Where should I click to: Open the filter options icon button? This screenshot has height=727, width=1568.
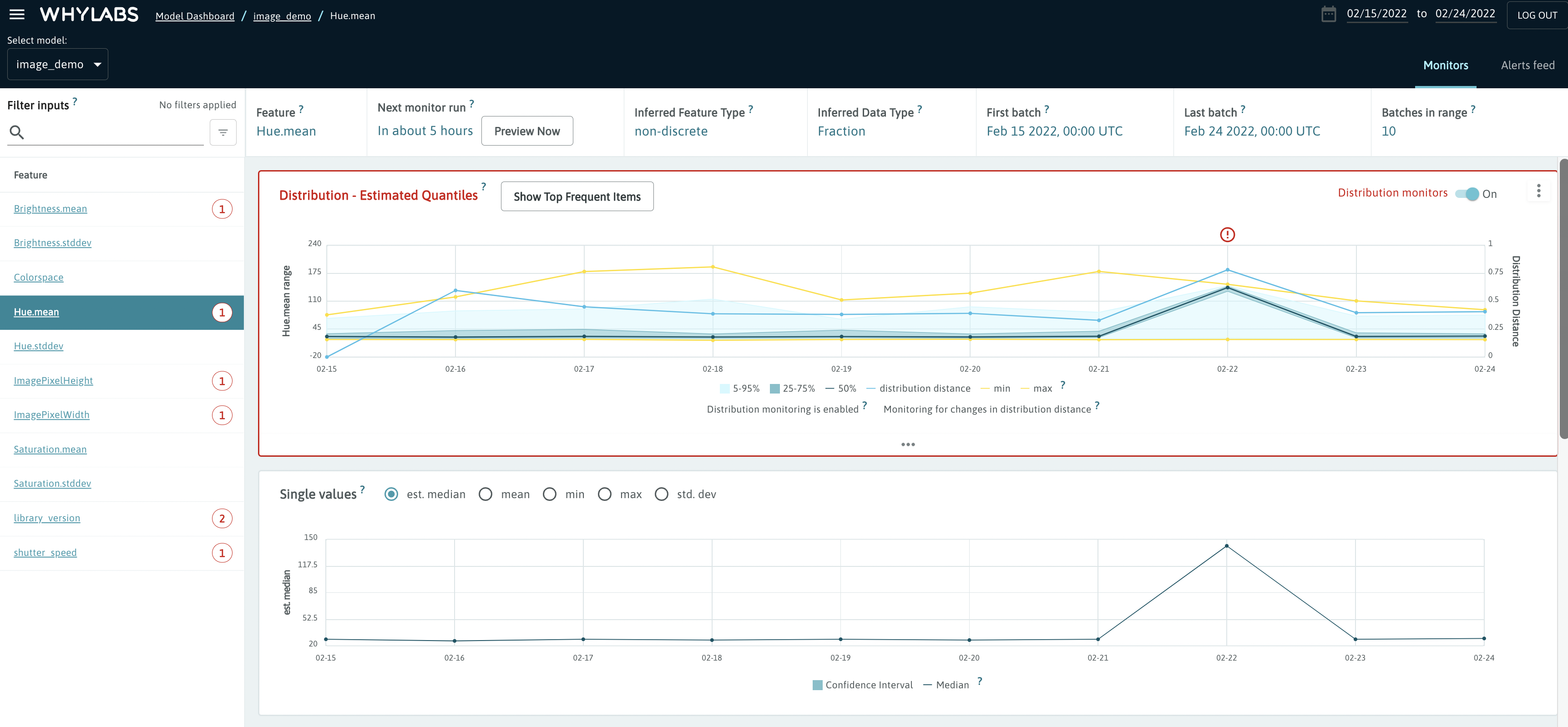click(x=223, y=132)
